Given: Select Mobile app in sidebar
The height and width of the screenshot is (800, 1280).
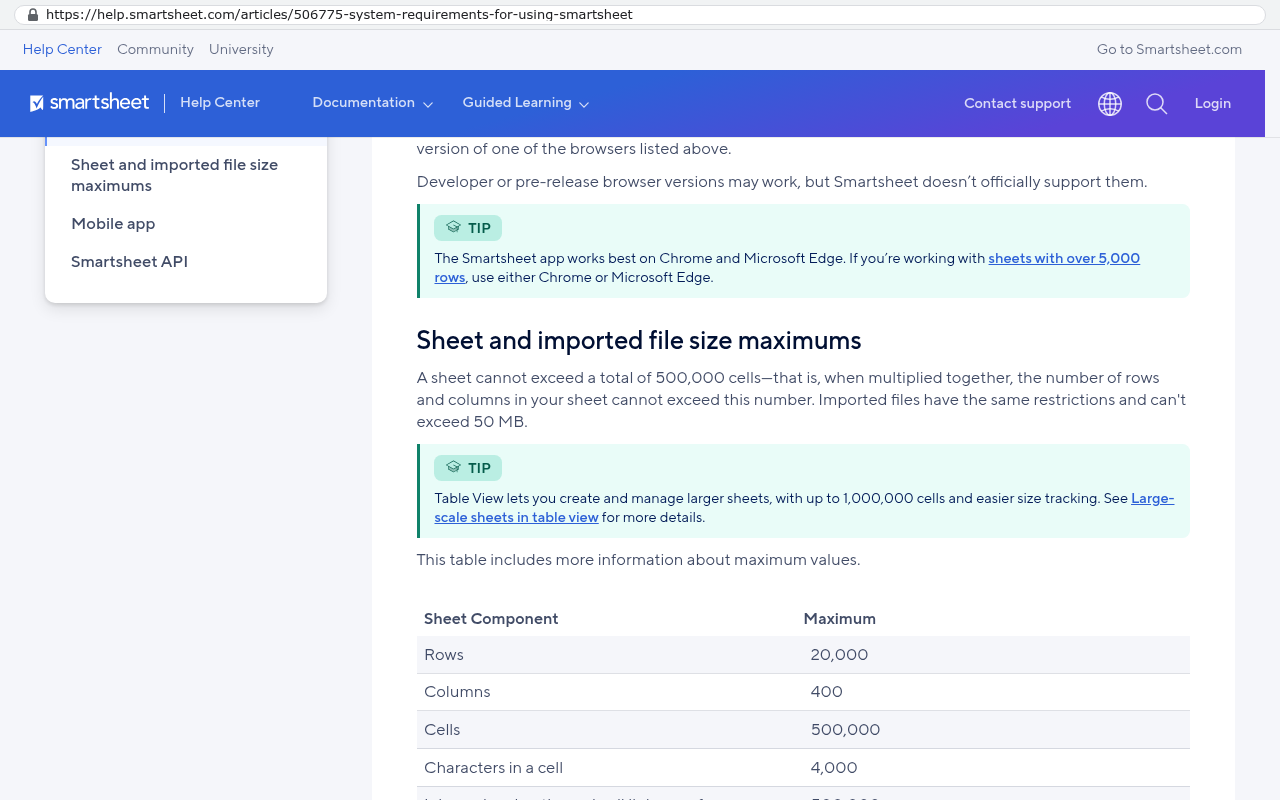Looking at the screenshot, I should click(113, 224).
